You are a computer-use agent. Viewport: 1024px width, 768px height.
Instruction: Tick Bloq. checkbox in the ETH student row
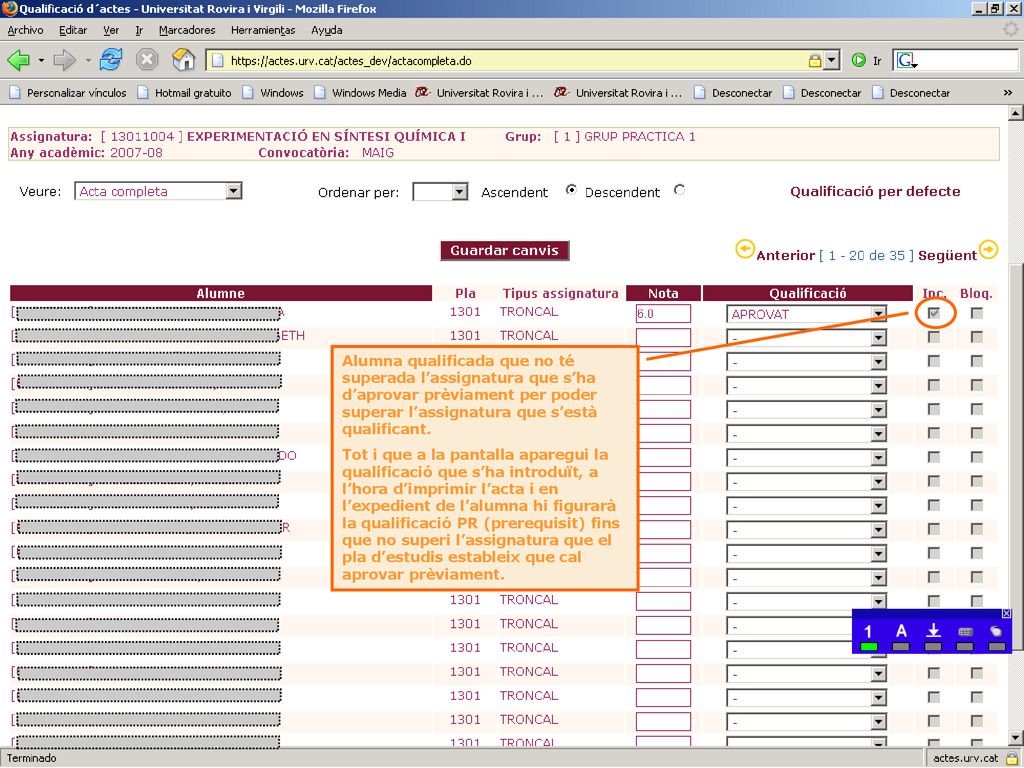(x=976, y=337)
